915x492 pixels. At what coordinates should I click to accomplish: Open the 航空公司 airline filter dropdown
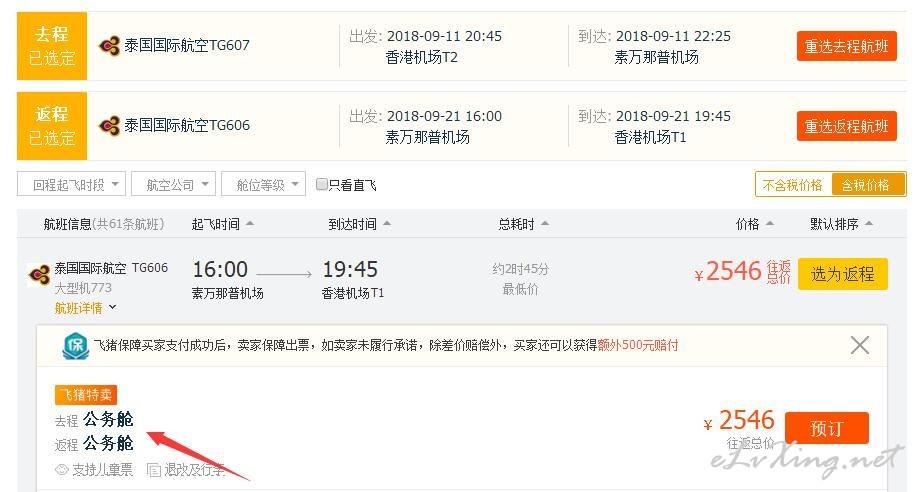[x=173, y=184]
